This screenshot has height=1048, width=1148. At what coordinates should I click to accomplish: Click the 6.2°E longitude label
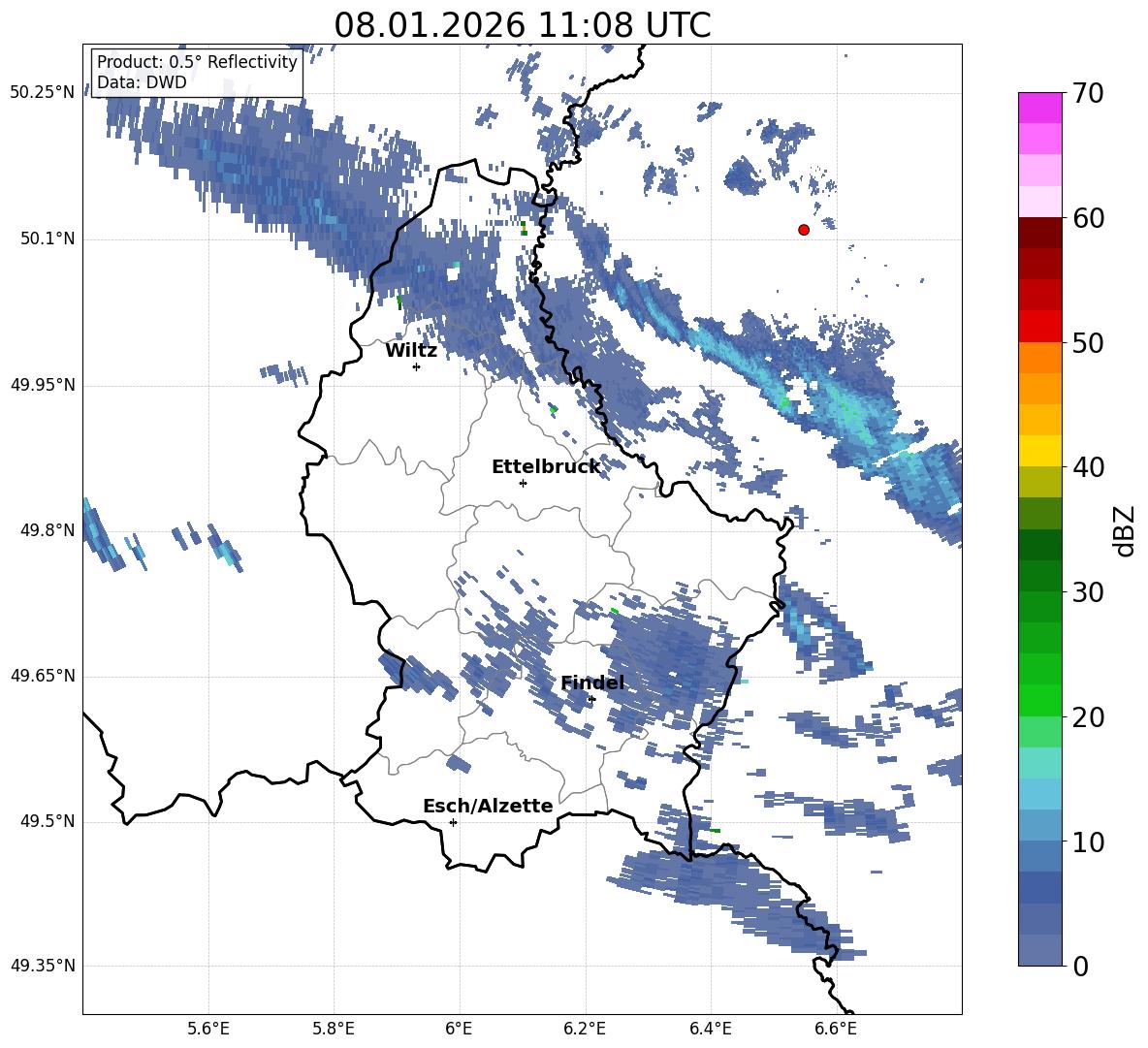[585, 1029]
